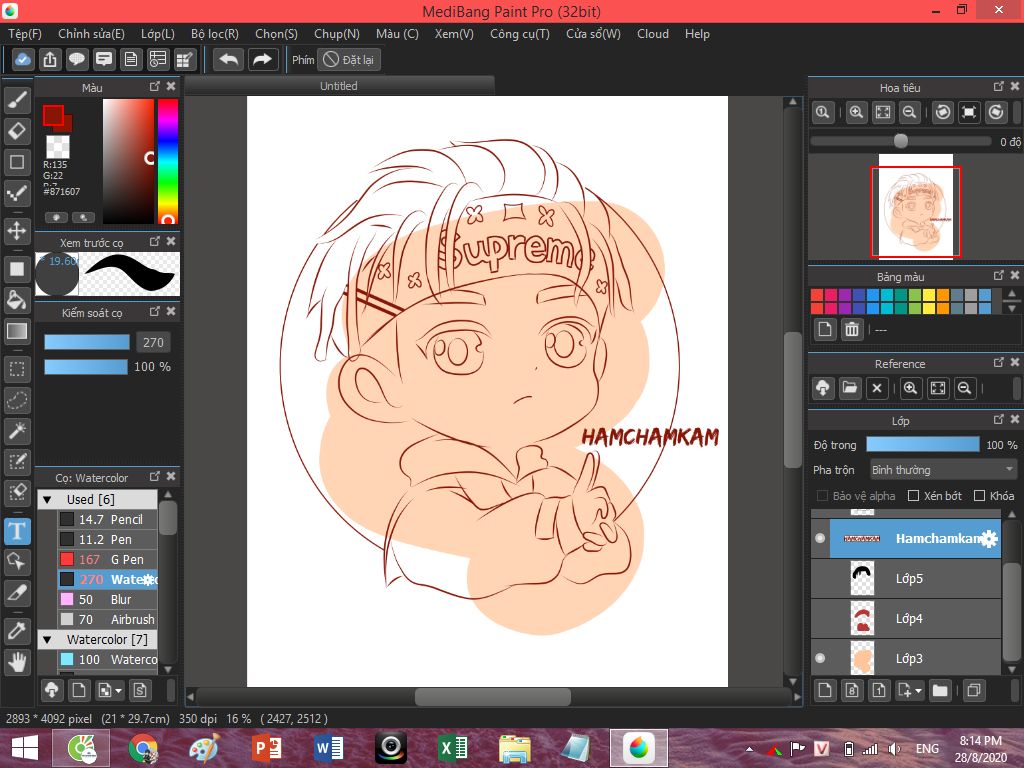The height and width of the screenshot is (768, 1024).
Task: Show the Lớp4 layer
Action: click(820, 618)
